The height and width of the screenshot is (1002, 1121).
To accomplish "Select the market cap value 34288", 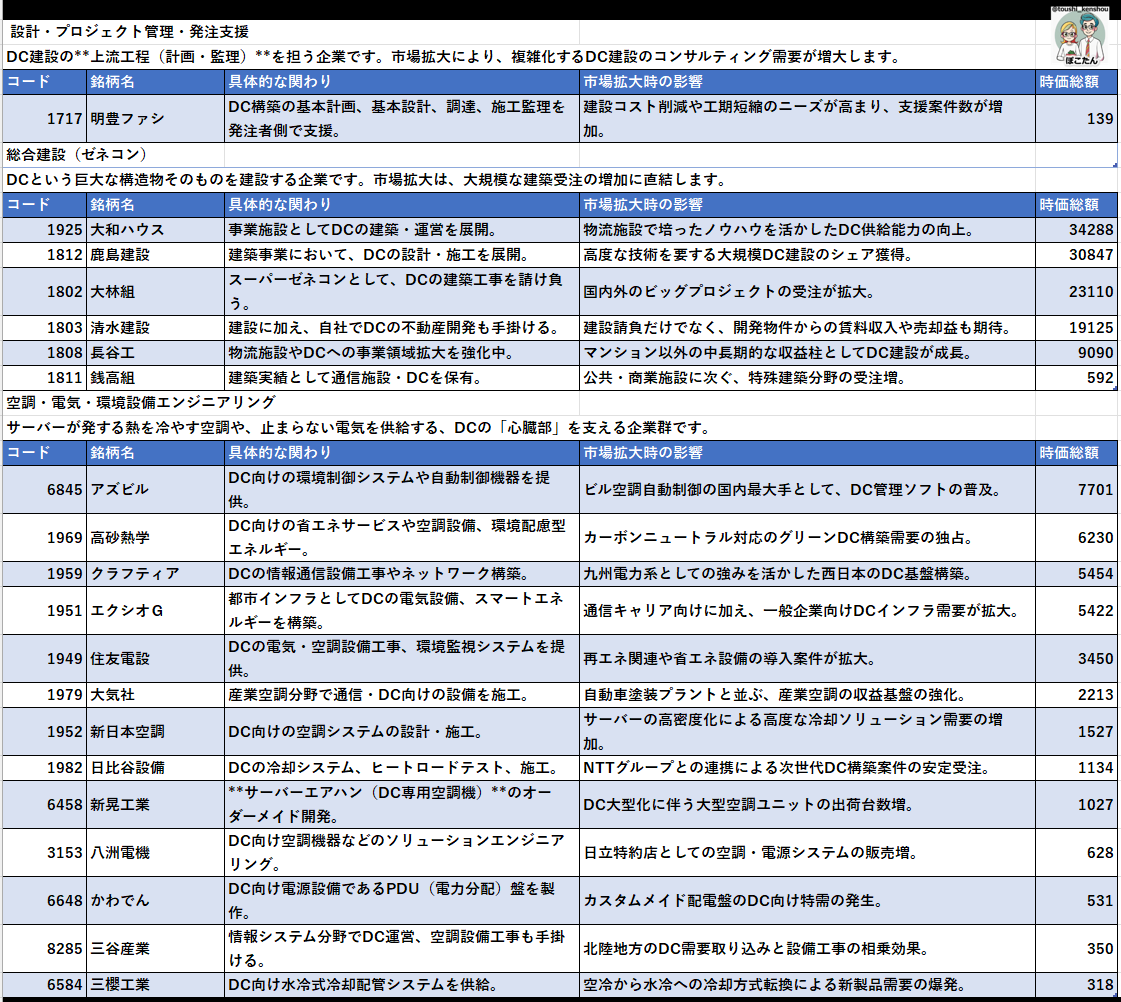I will [x=1076, y=230].
